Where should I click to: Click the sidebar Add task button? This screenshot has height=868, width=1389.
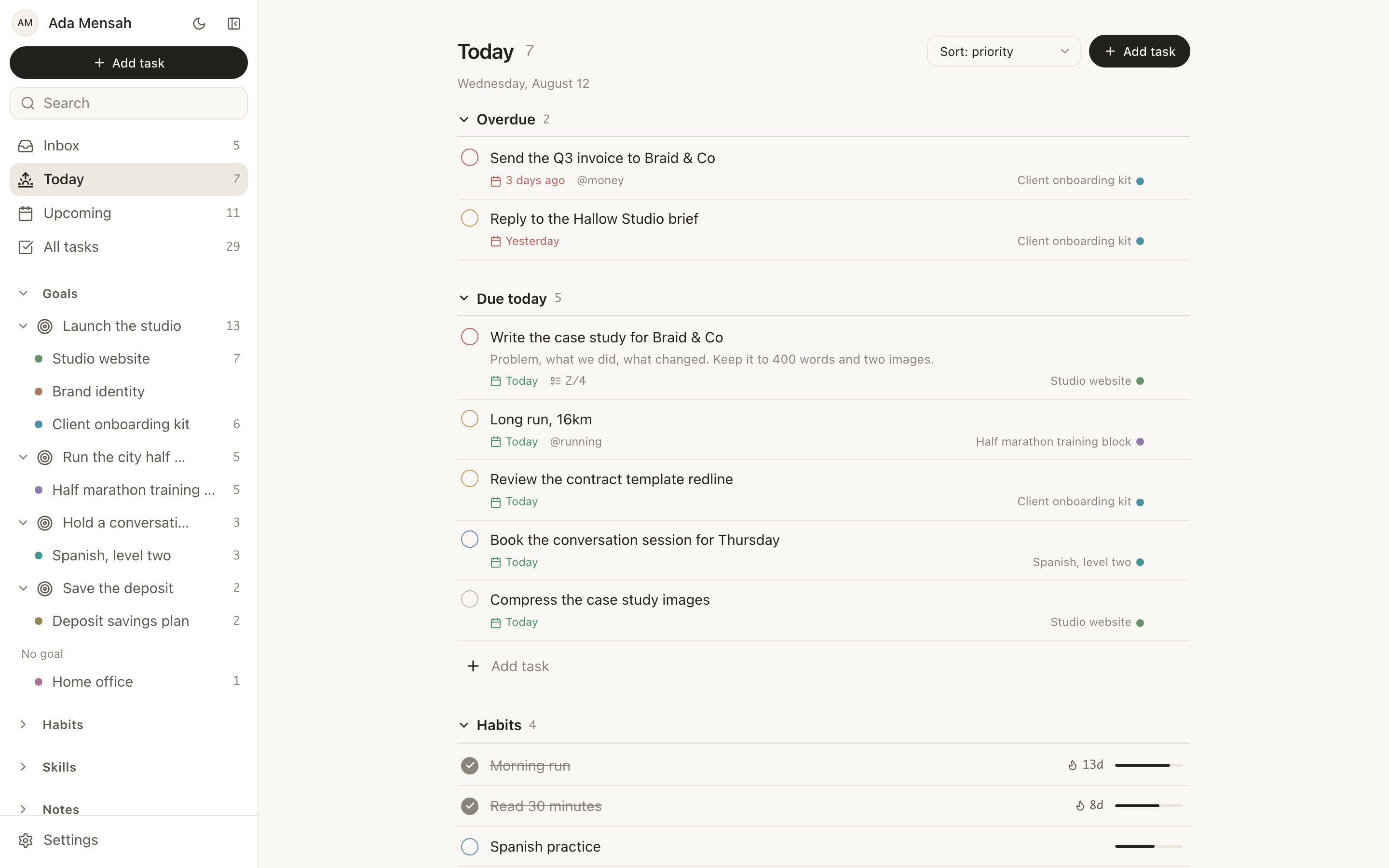(x=129, y=63)
